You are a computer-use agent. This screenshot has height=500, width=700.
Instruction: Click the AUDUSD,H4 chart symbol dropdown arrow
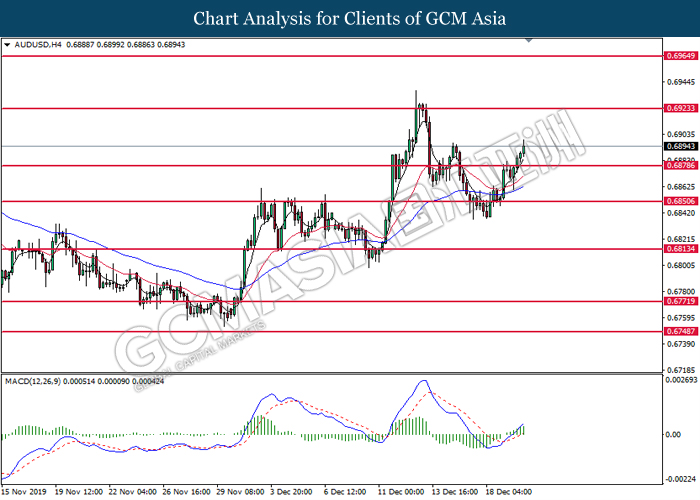7,45
